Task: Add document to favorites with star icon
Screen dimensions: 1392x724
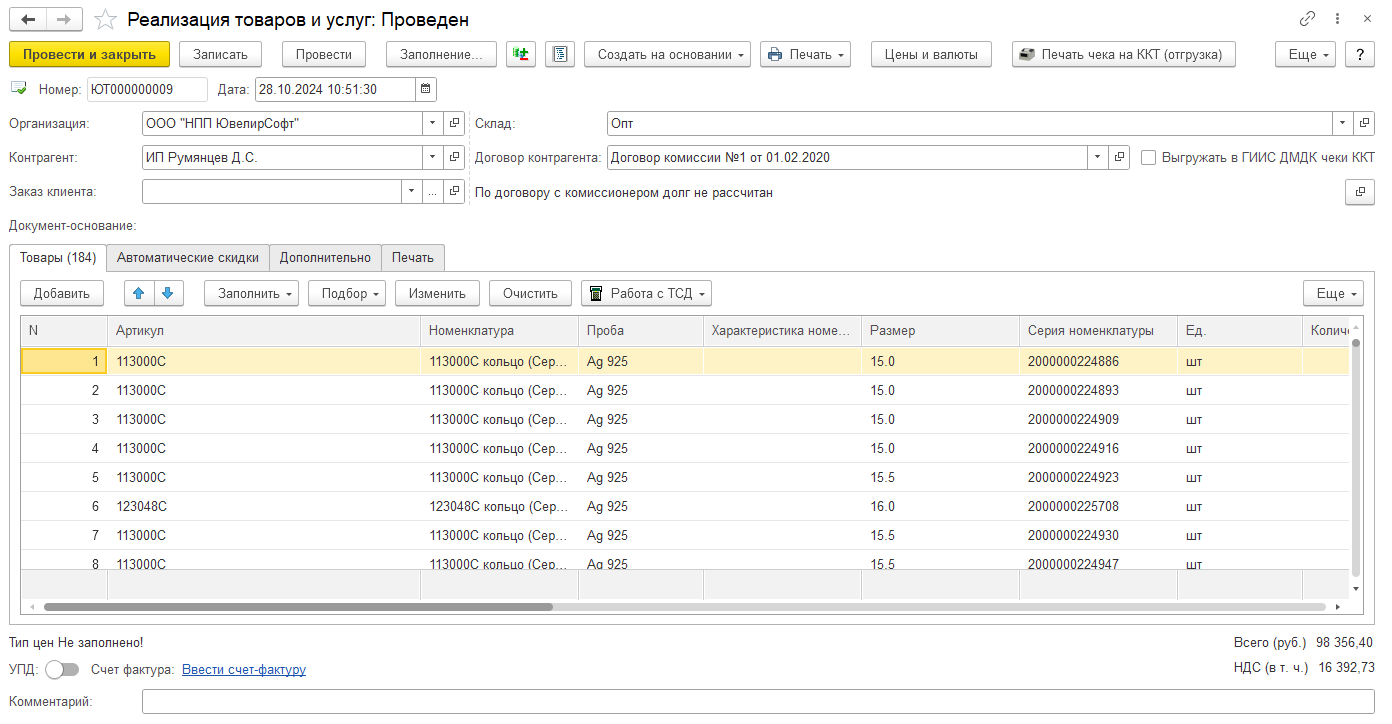Action: point(103,20)
